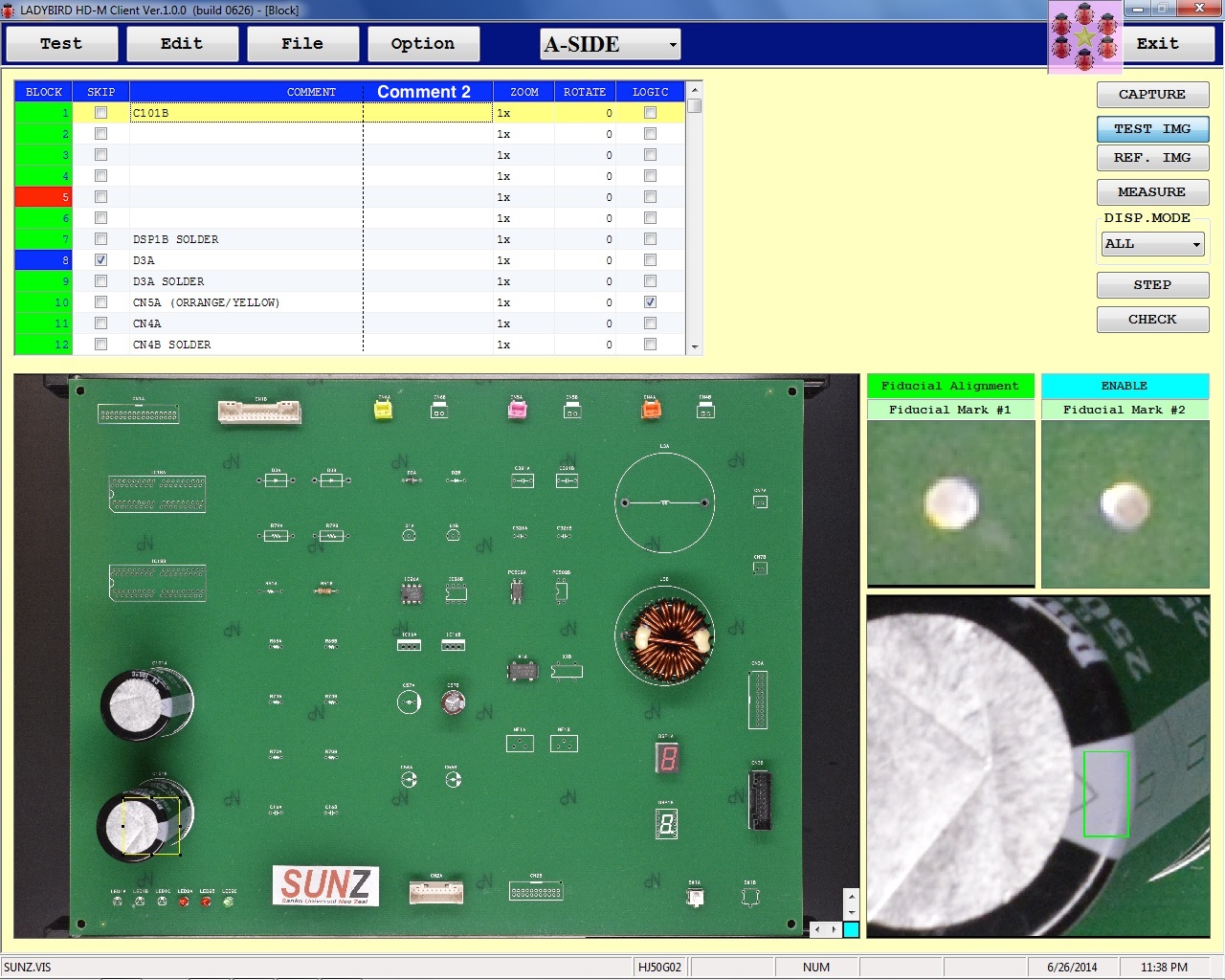Click the board image scroll-down arrow
This screenshot has width=1225, height=980.
click(x=851, y=912)
